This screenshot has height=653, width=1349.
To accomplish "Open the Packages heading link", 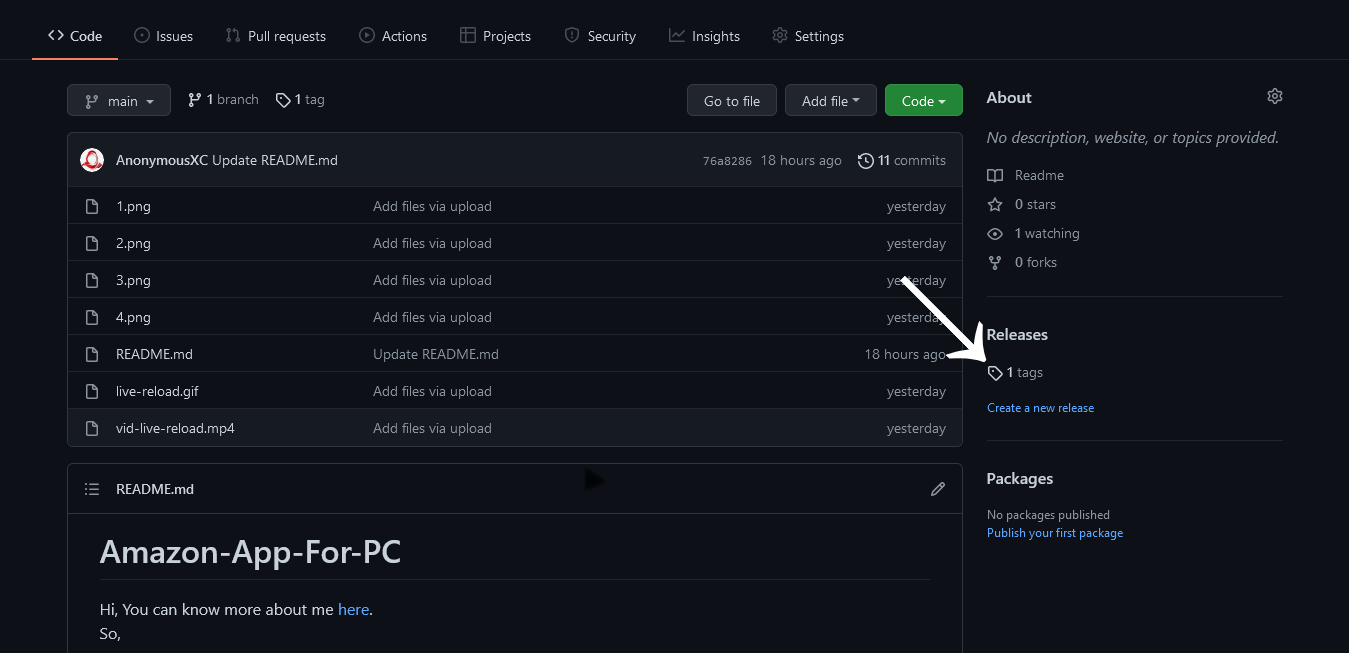I will coord(1020,478).
